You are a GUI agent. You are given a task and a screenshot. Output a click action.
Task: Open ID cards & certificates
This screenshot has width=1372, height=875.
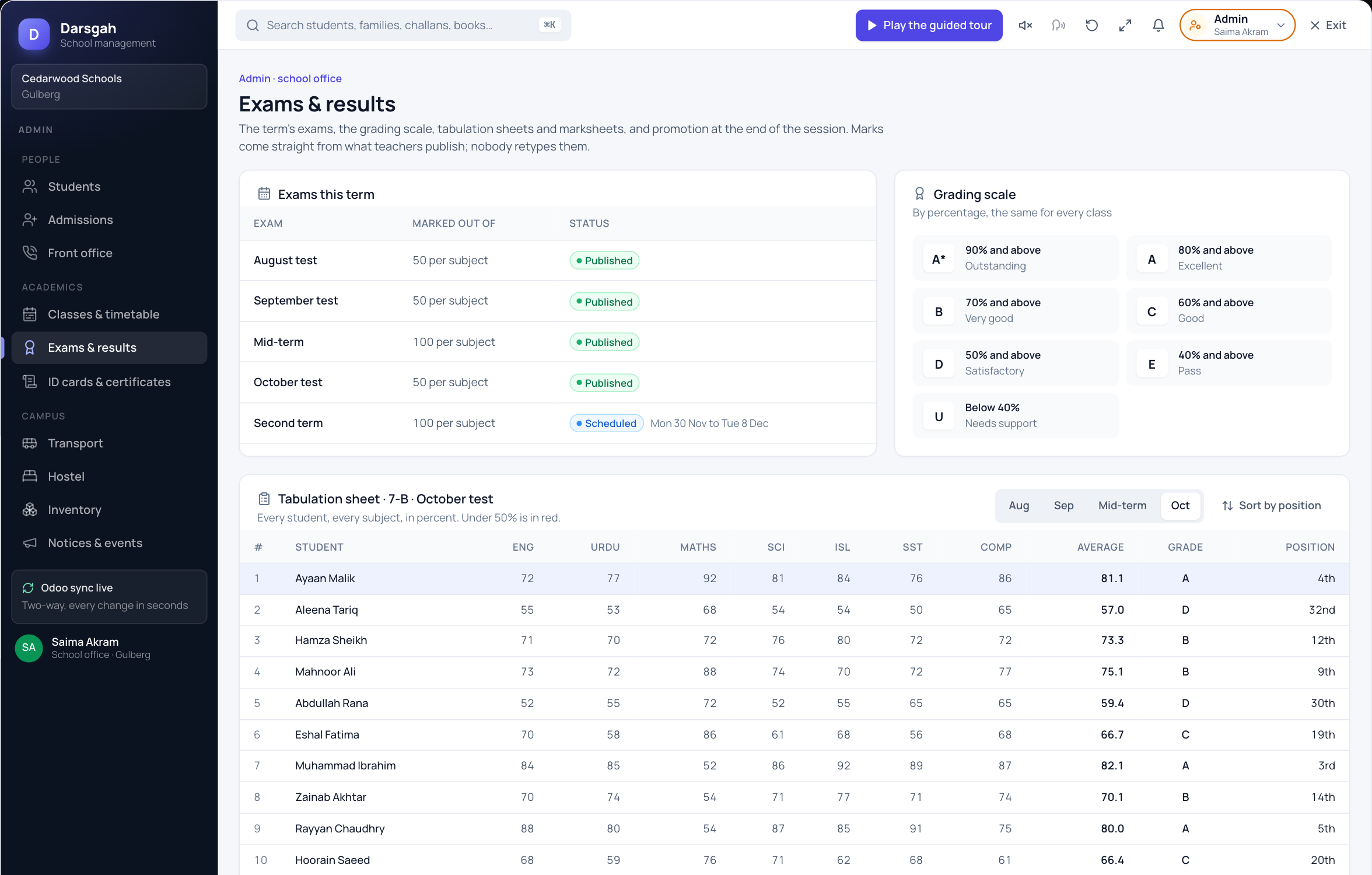click(109, 382)
